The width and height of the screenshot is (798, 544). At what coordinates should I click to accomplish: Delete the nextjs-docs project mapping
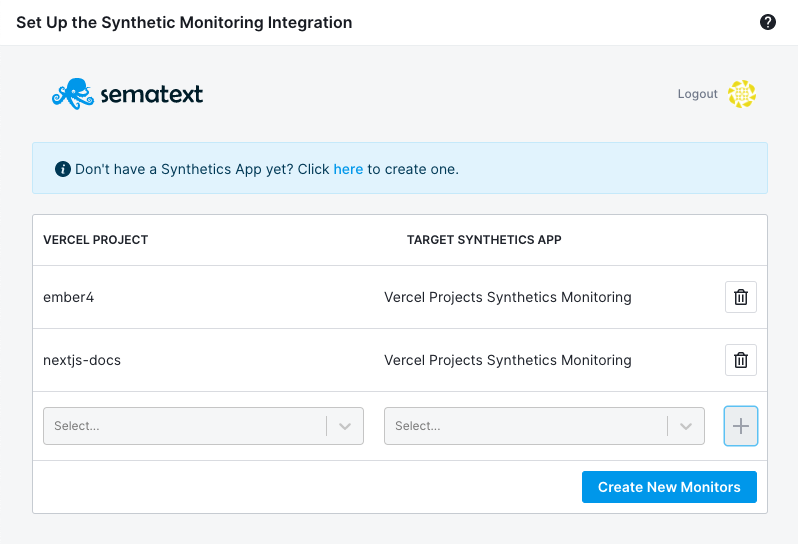[x=740, y=360]
